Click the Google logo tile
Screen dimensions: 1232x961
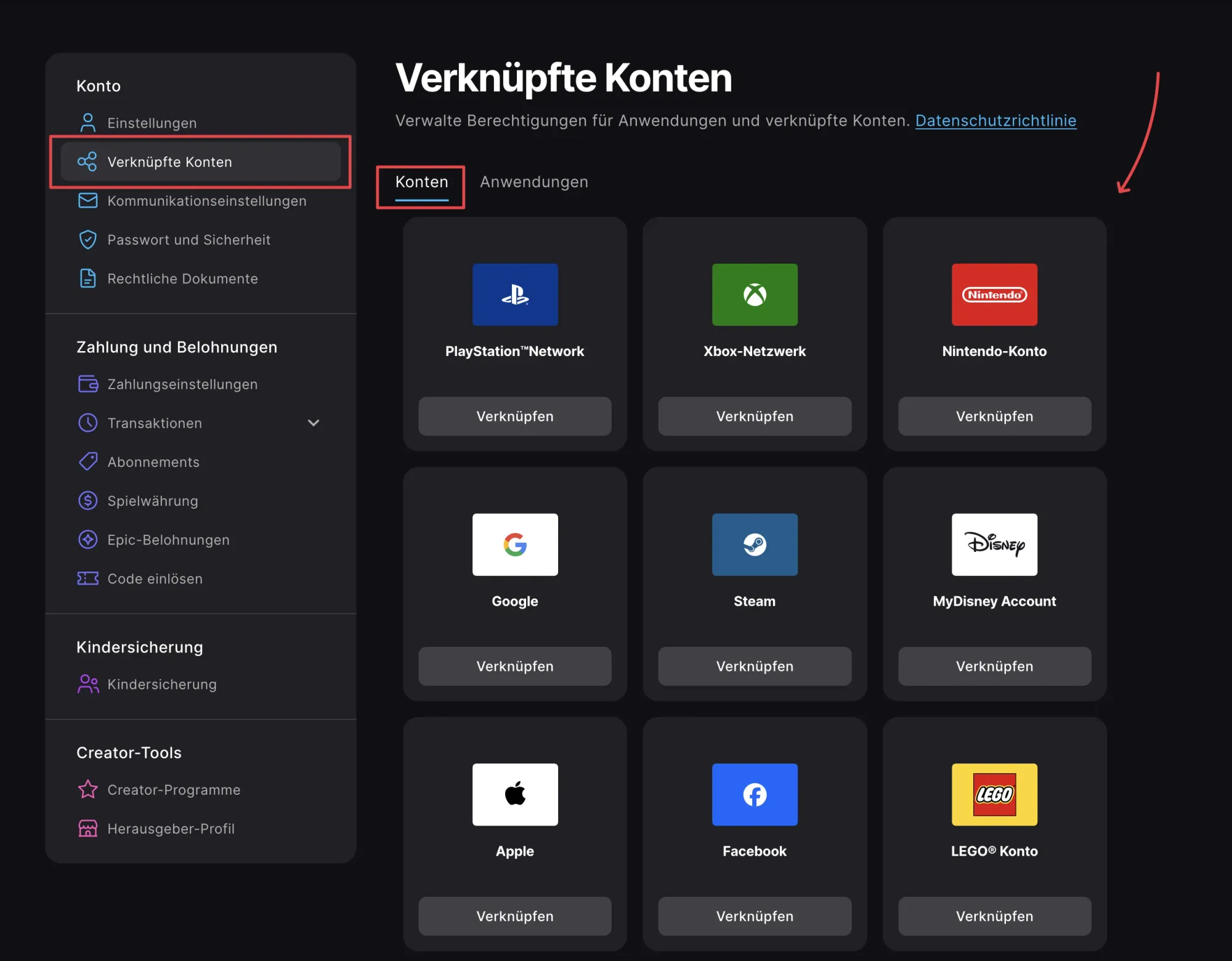point(515,545)
